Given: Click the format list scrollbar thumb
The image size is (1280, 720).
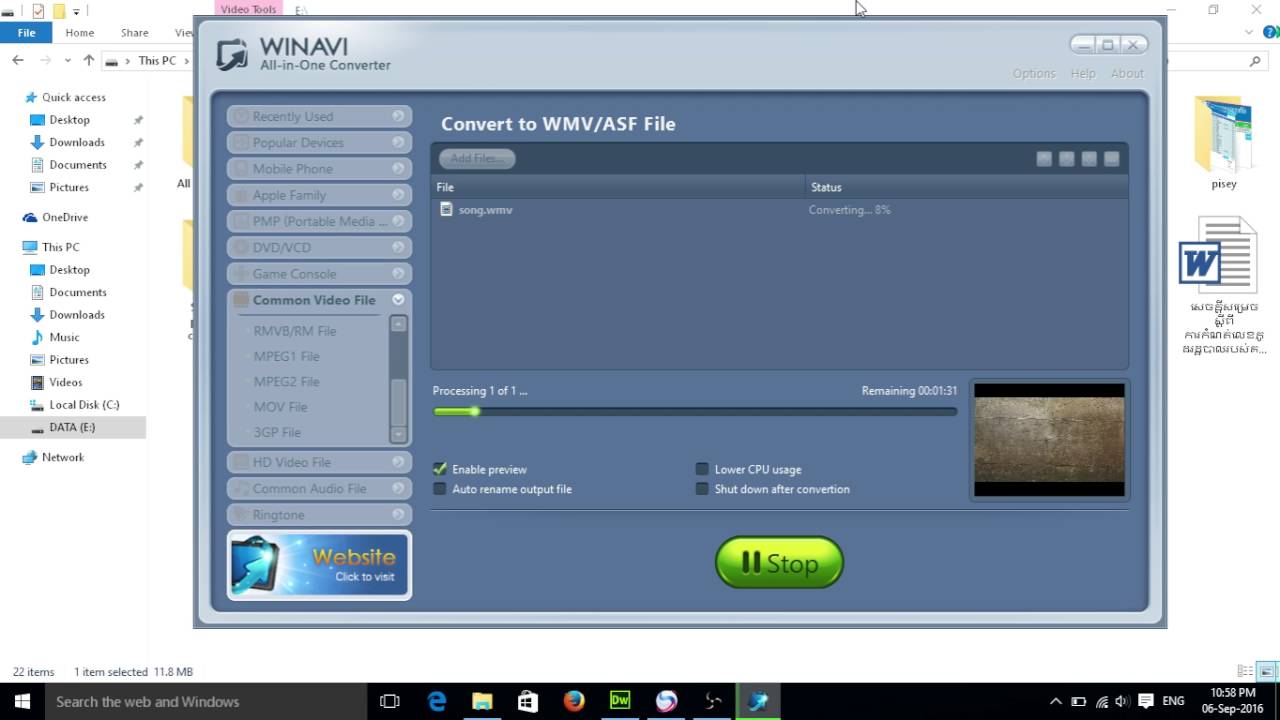Looking at the screenshot, I should click(399, 402).
